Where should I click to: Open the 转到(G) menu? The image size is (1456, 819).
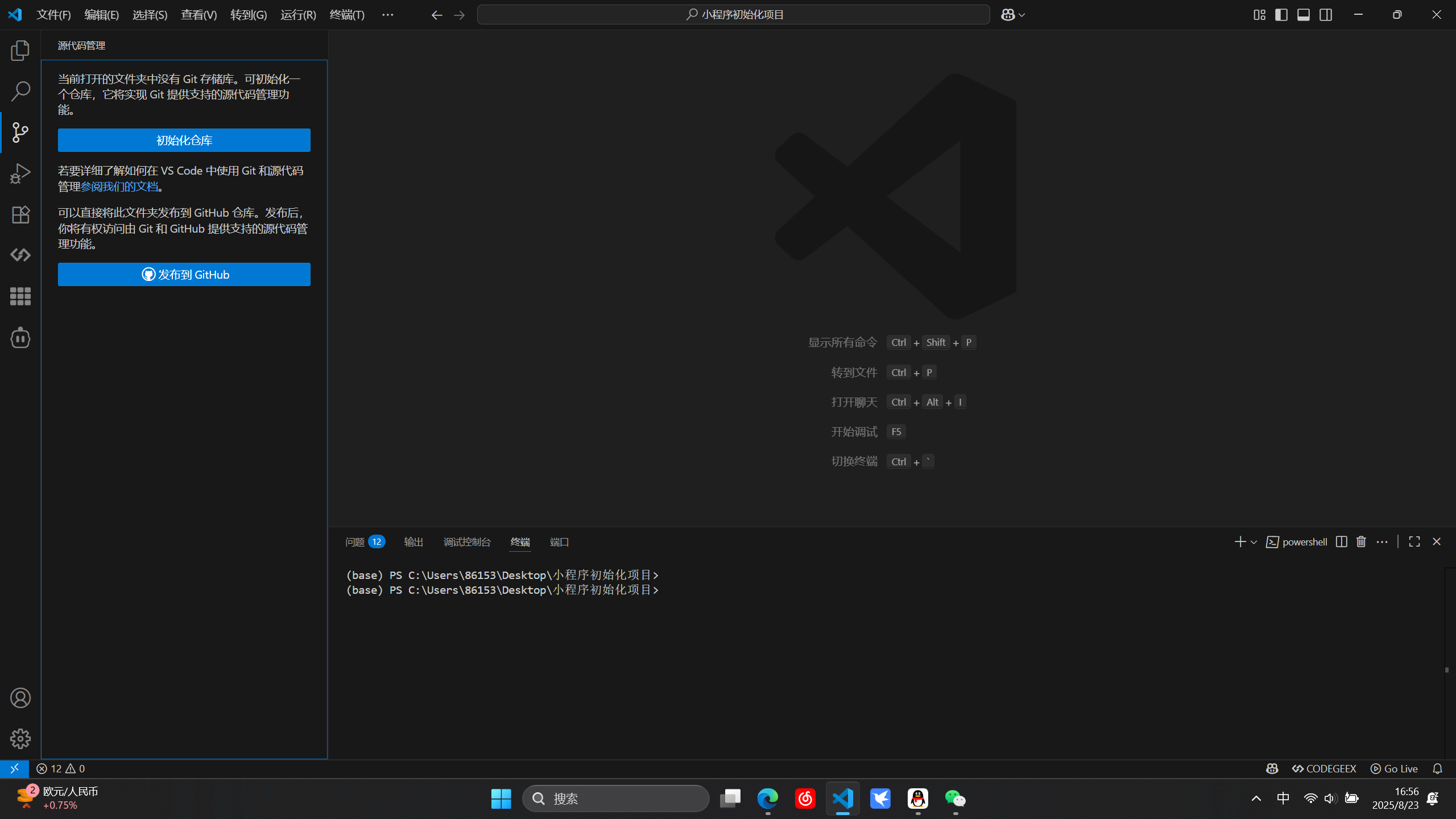click(x=249, y=15)
